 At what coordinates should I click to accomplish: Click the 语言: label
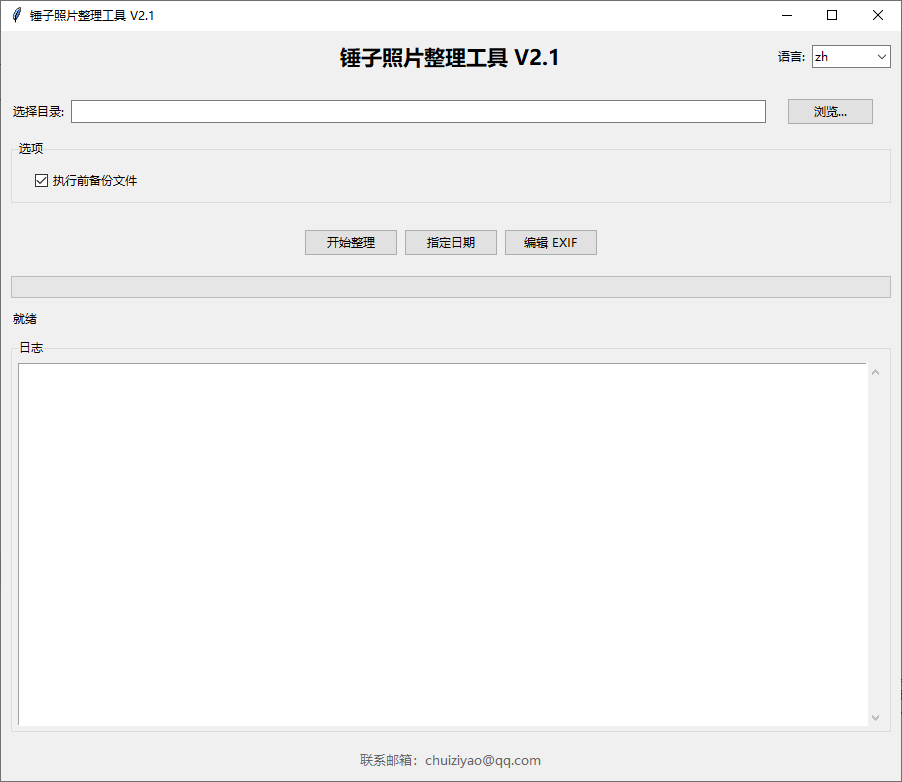pos(791,57)
